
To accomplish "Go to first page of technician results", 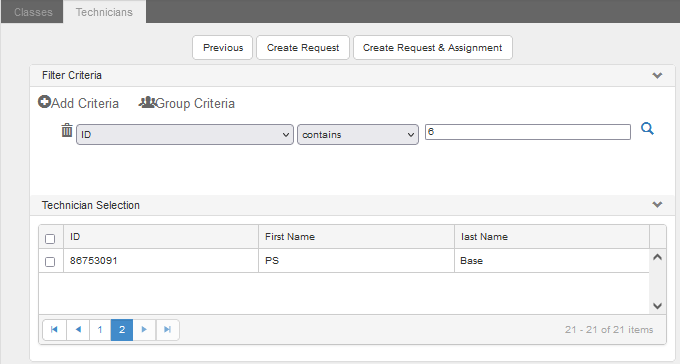I will tap(55, 330).
